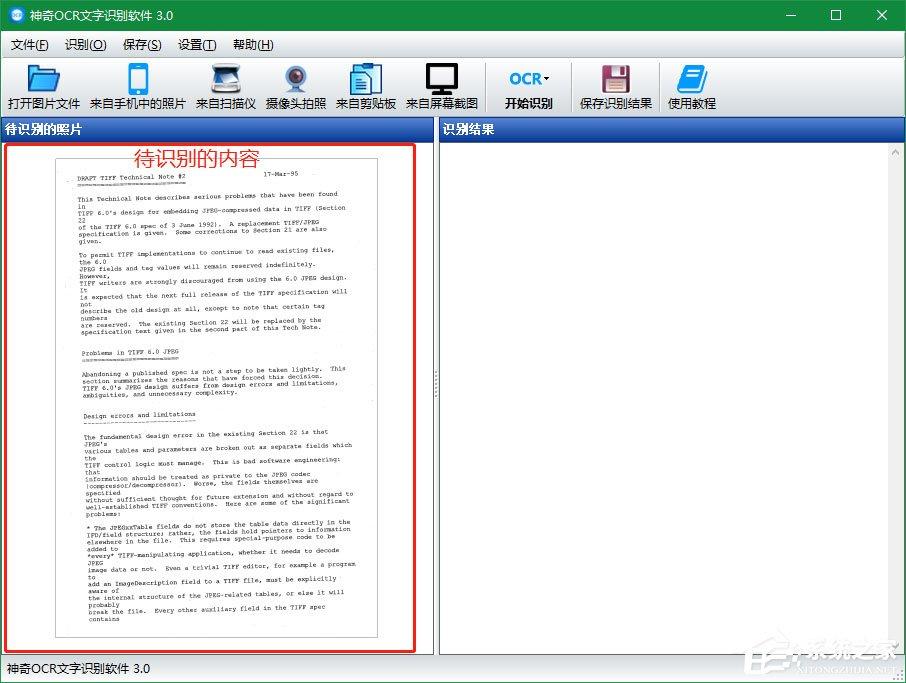
Task: Select the 来自手机中的照片 phone icon
Action: tap(138, 79)
